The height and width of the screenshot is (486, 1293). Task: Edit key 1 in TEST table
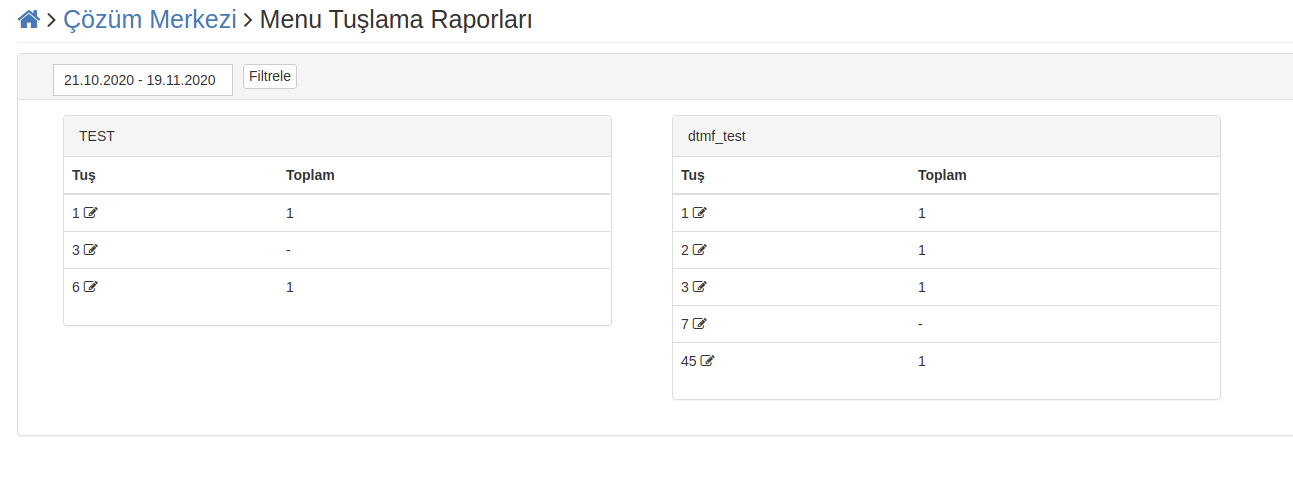coord(91,213)
